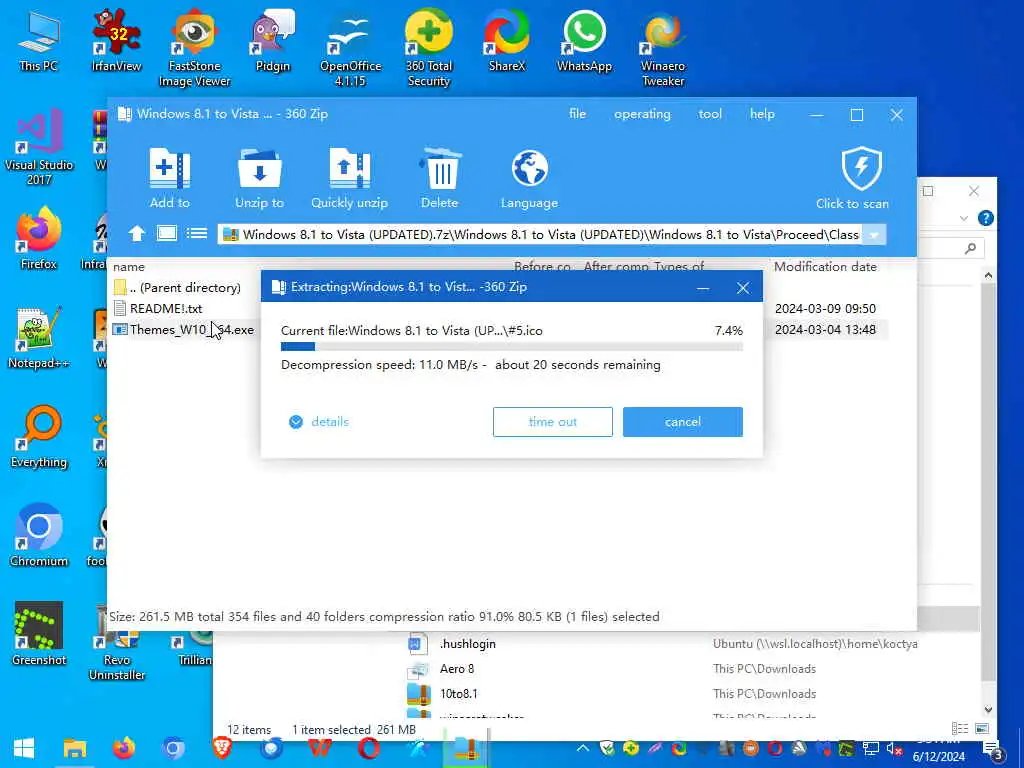The image size is (1024, 768).
Task: Open the tool menu
Action: coord(710,114)
